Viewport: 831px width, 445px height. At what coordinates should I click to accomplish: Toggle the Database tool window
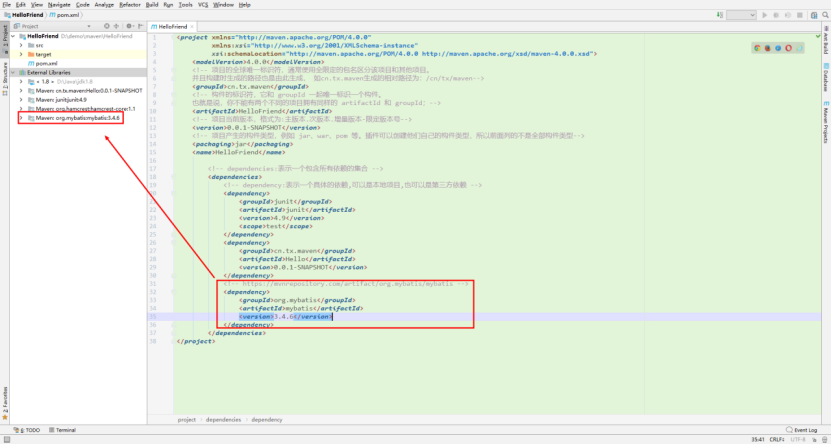point(825,80)
